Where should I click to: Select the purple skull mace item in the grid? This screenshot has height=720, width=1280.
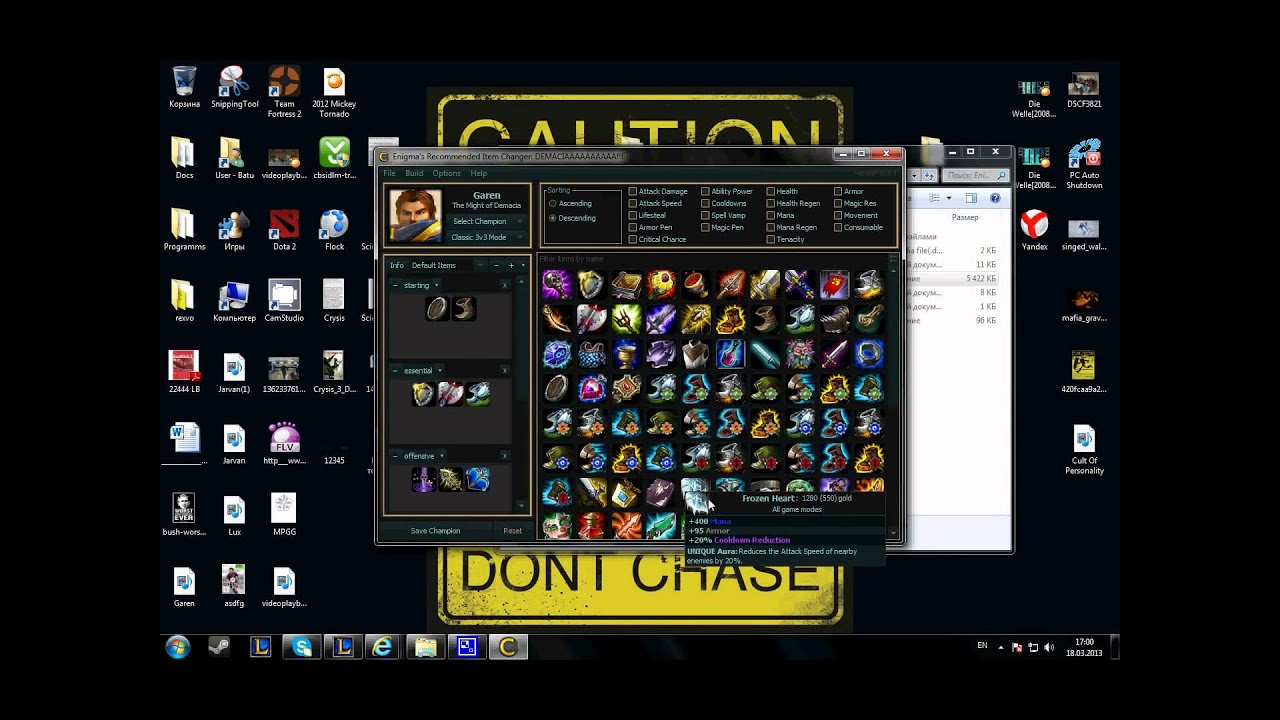(557, 285)
